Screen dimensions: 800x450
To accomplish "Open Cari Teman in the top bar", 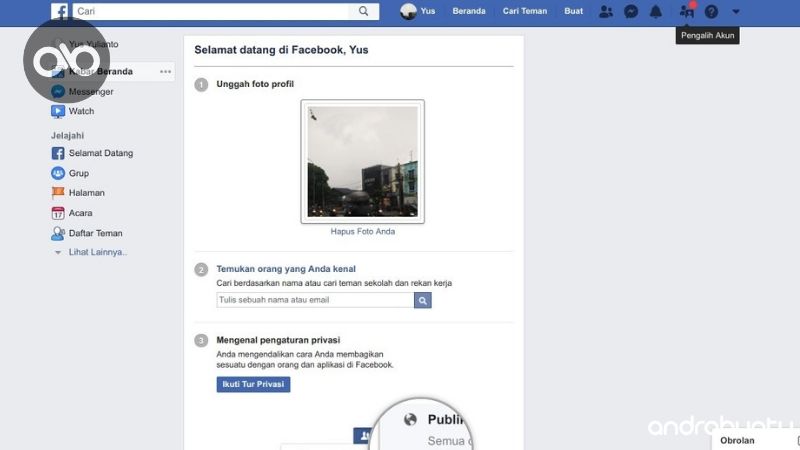I will (x=524, y=11).
